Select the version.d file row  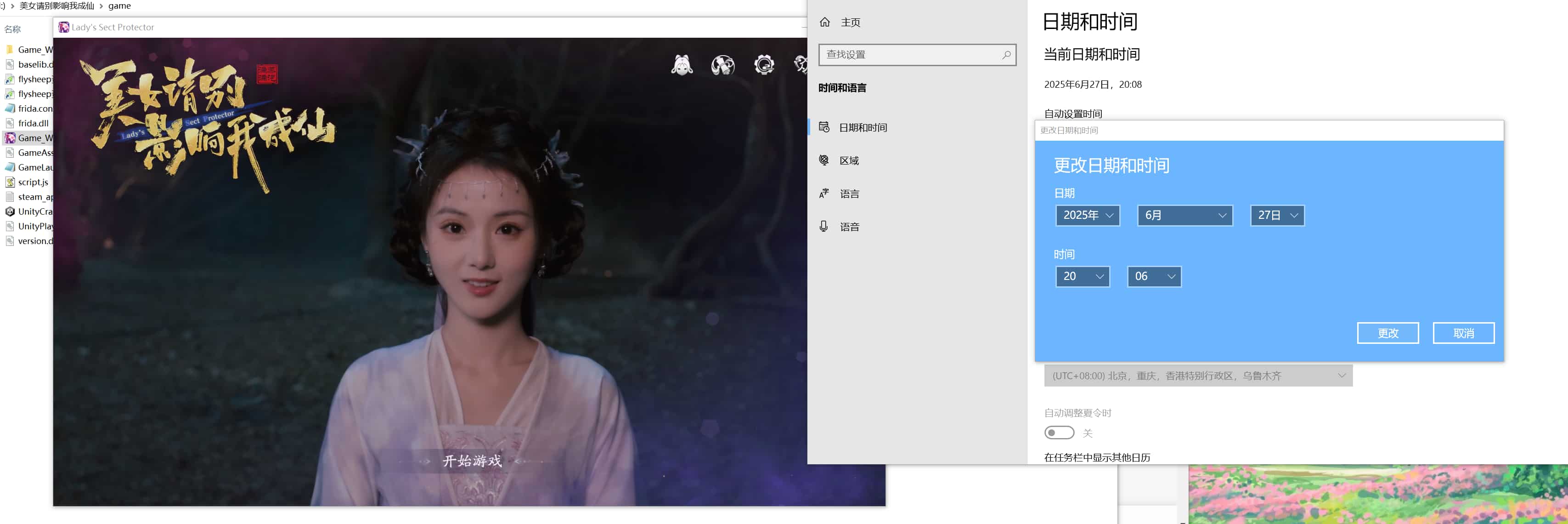[28, 241]
